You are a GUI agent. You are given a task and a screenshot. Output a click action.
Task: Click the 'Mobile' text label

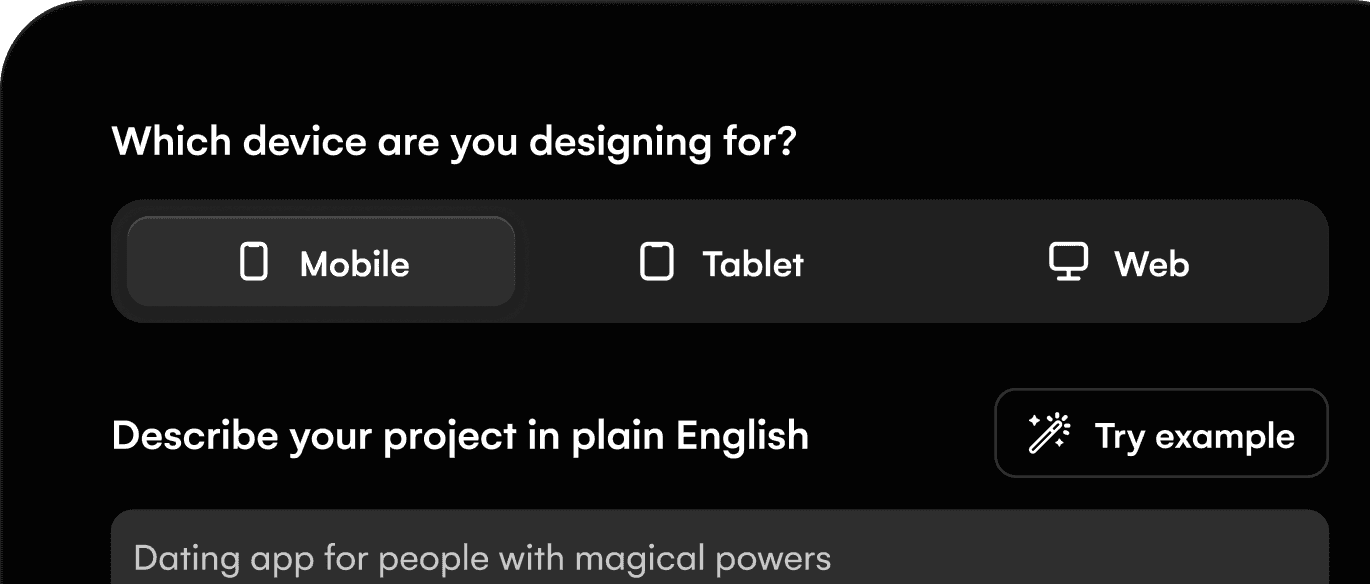(x=355, y=264)
